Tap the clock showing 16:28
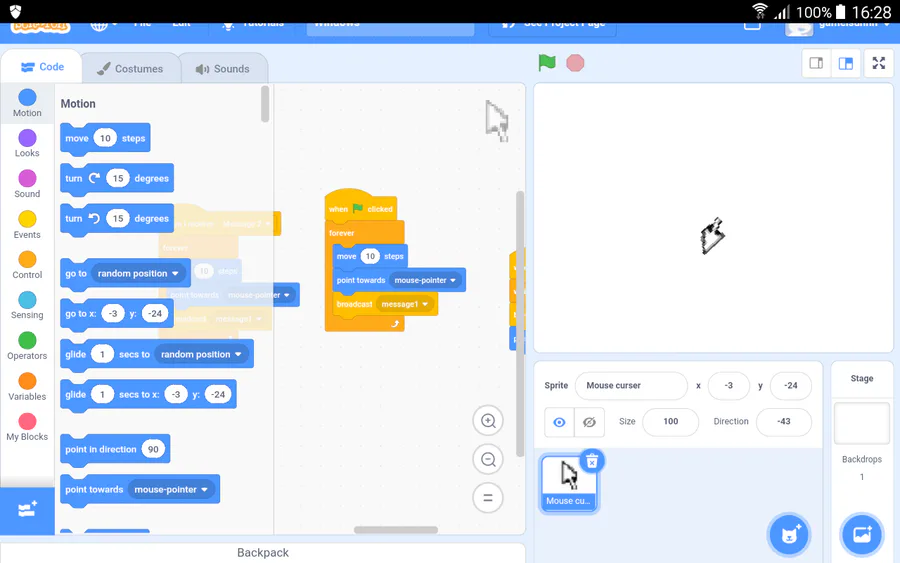 [x=871, y=12]
